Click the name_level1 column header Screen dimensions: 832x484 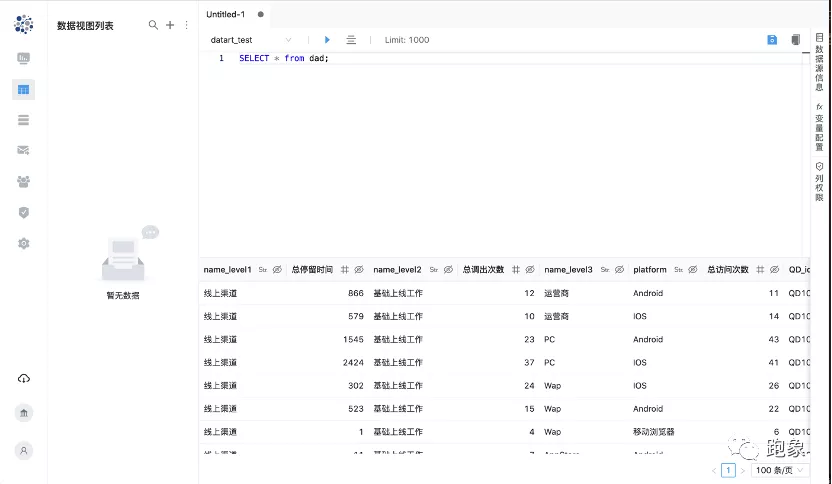pyautogui.click(x=227, y=270)
